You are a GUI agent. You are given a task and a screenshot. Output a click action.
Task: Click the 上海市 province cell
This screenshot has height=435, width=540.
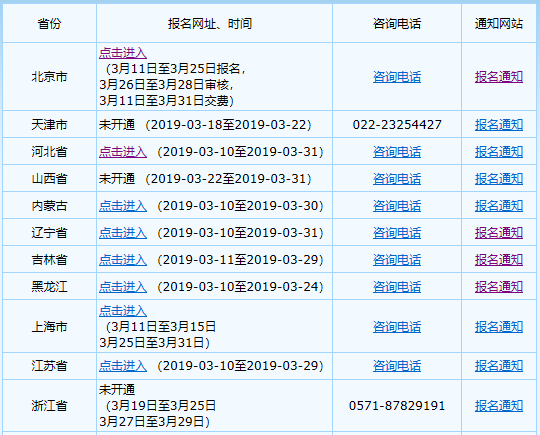[x=49, y=327]
